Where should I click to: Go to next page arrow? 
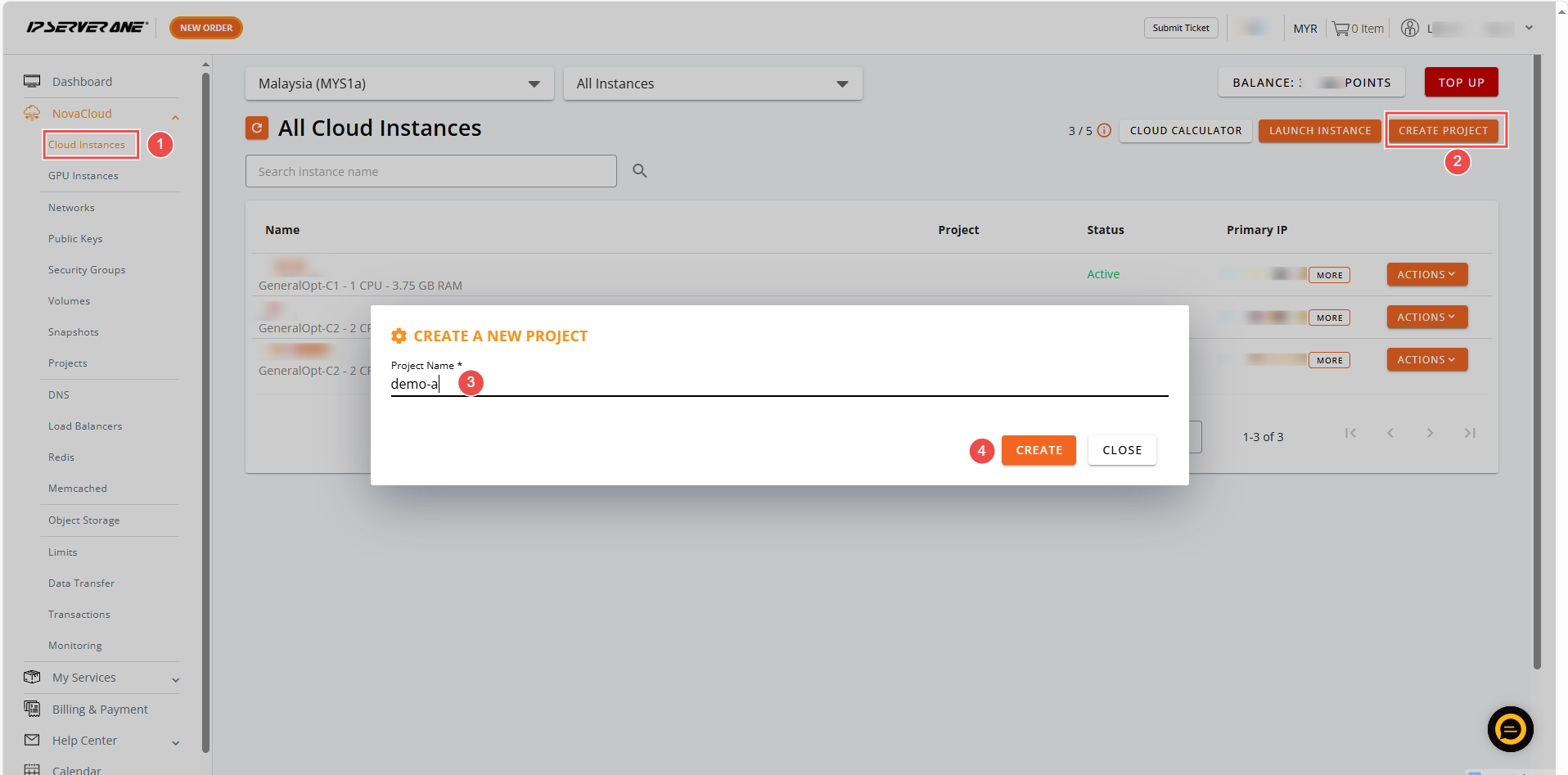(1430, 433)
